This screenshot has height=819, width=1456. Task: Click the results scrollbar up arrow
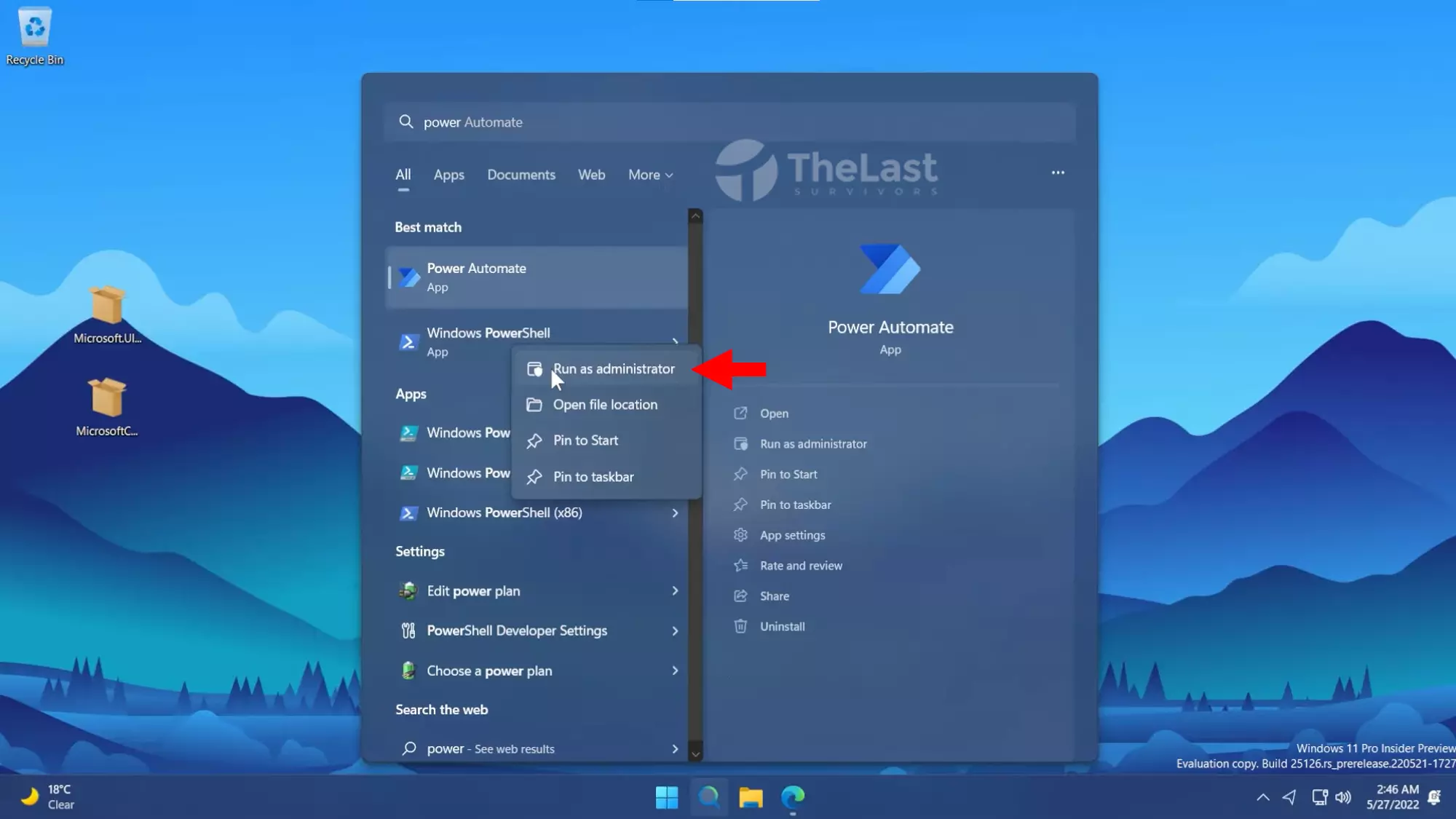[x=695, y=216]
